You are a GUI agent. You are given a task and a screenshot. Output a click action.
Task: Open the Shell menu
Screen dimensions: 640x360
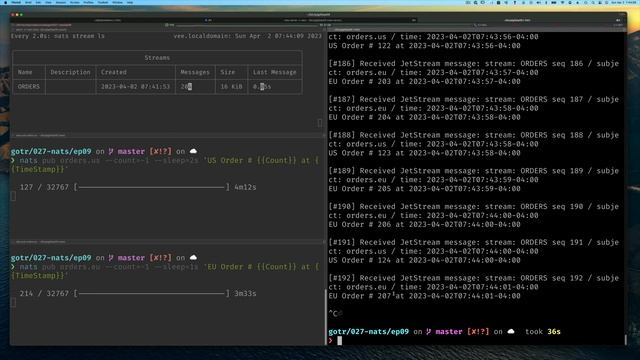[x=28, y=2]
